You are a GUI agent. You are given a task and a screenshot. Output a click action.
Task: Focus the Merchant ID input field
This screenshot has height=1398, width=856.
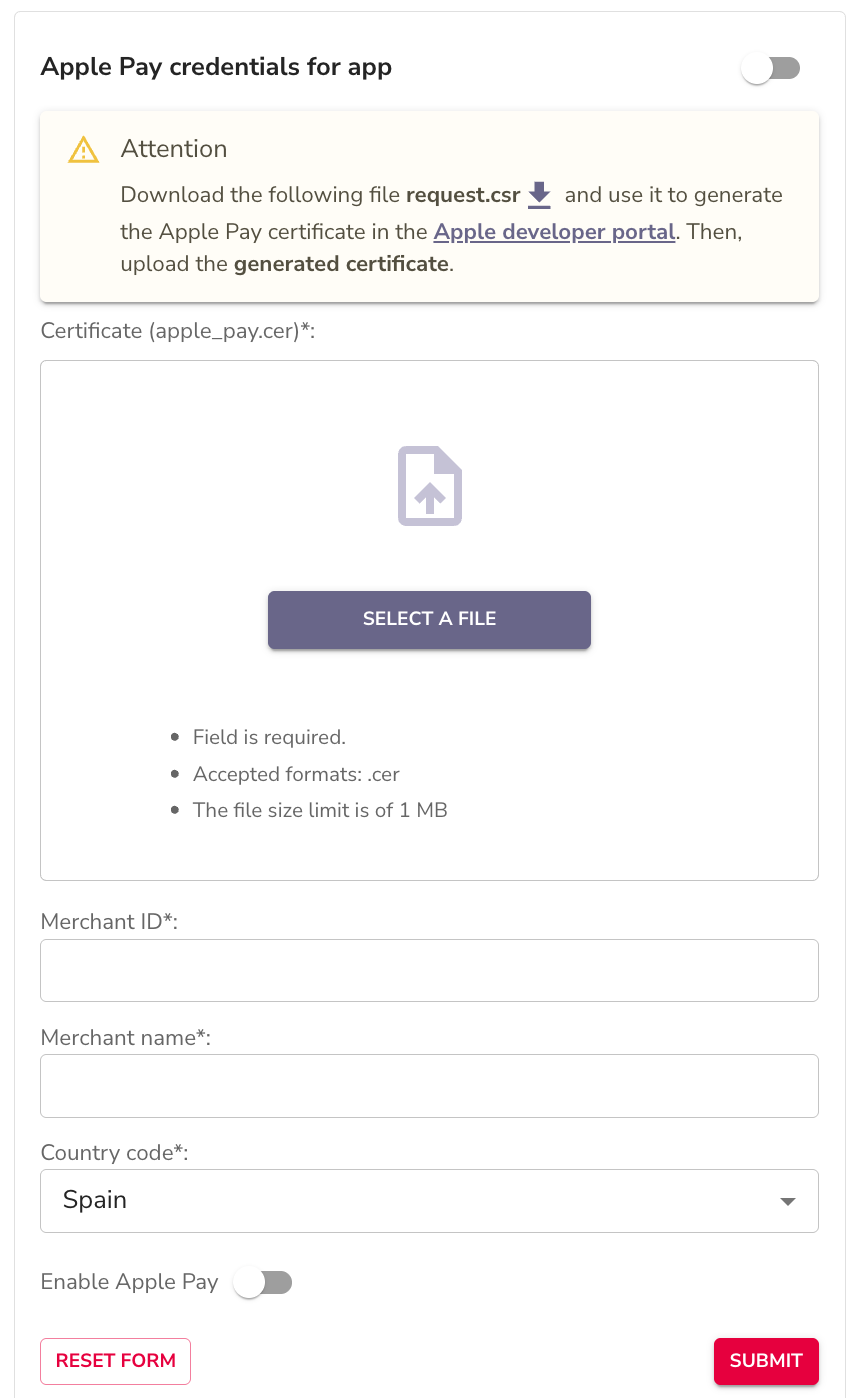pyautogui.click(x=429, y=970)
